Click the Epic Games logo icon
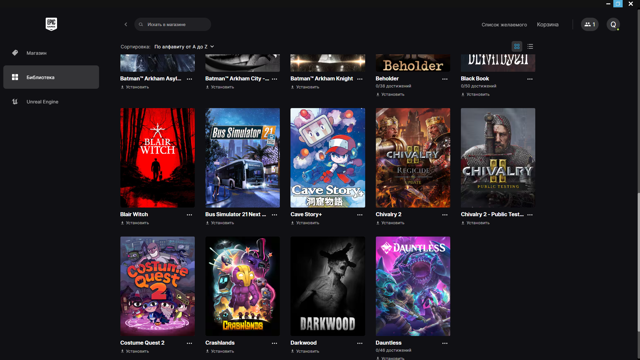Image resolution: width=640 pixels, height=360 pixels. [51, 24]
